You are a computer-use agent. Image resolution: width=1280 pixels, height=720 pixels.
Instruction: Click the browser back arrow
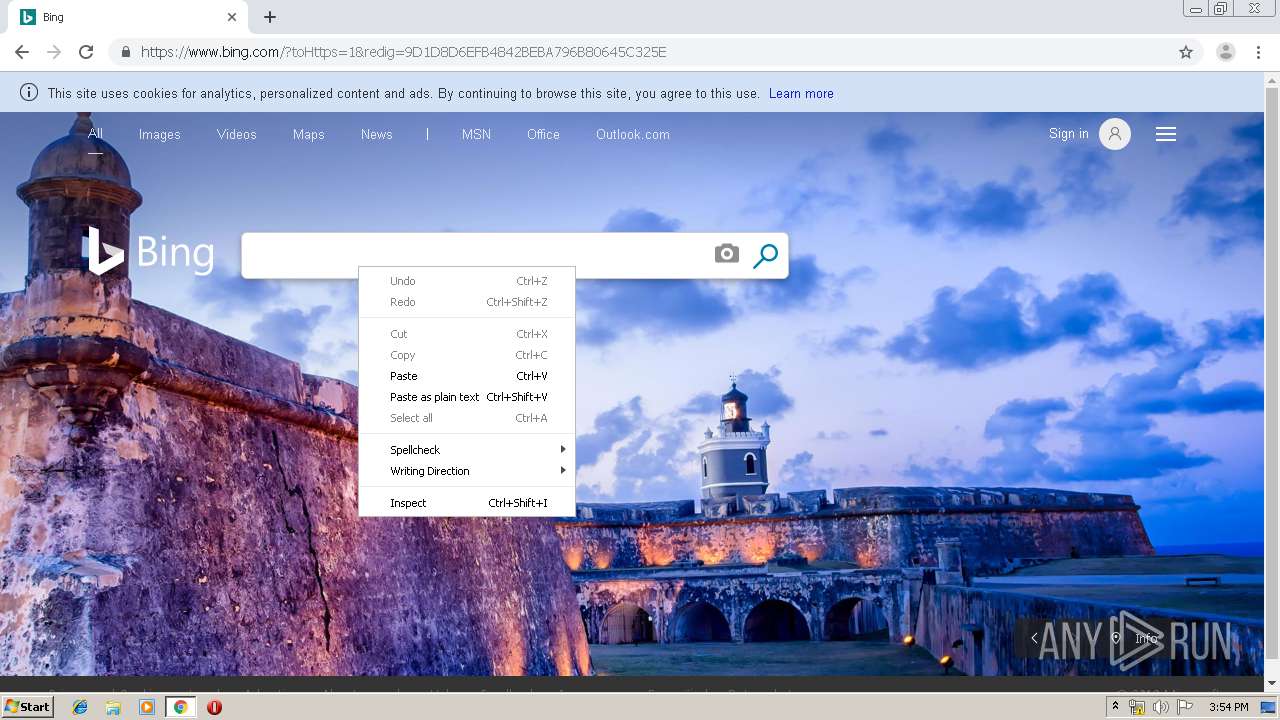tap(22, 52)
